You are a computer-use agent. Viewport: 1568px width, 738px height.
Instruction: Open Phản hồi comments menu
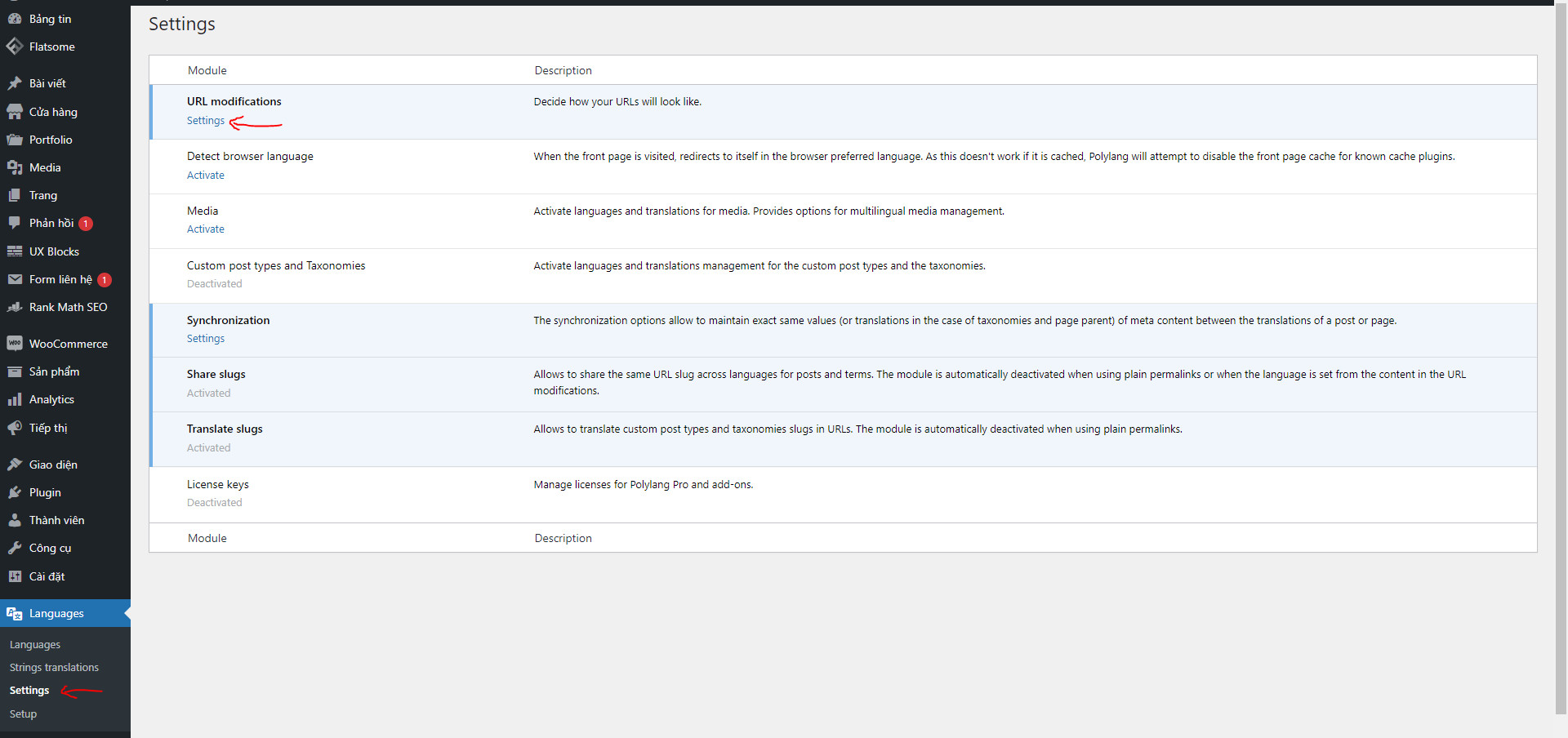click(x=51, y=223)
